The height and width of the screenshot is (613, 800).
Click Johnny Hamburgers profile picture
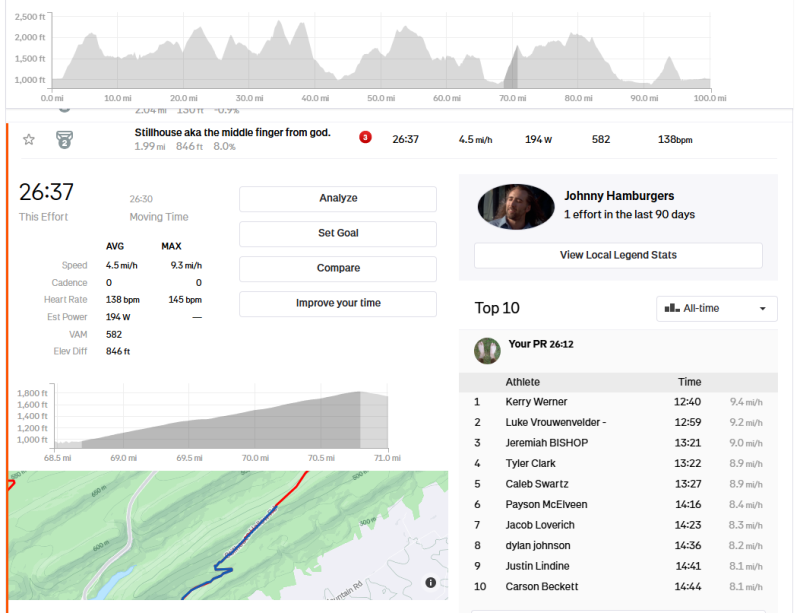[x=516, y=206]
